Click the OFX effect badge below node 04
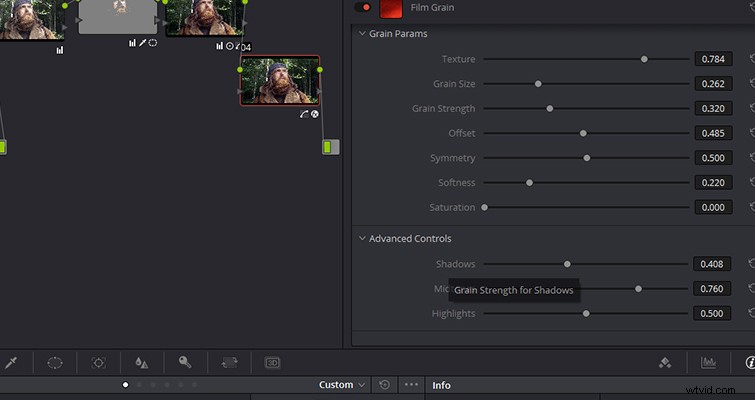 coord(315,114)
